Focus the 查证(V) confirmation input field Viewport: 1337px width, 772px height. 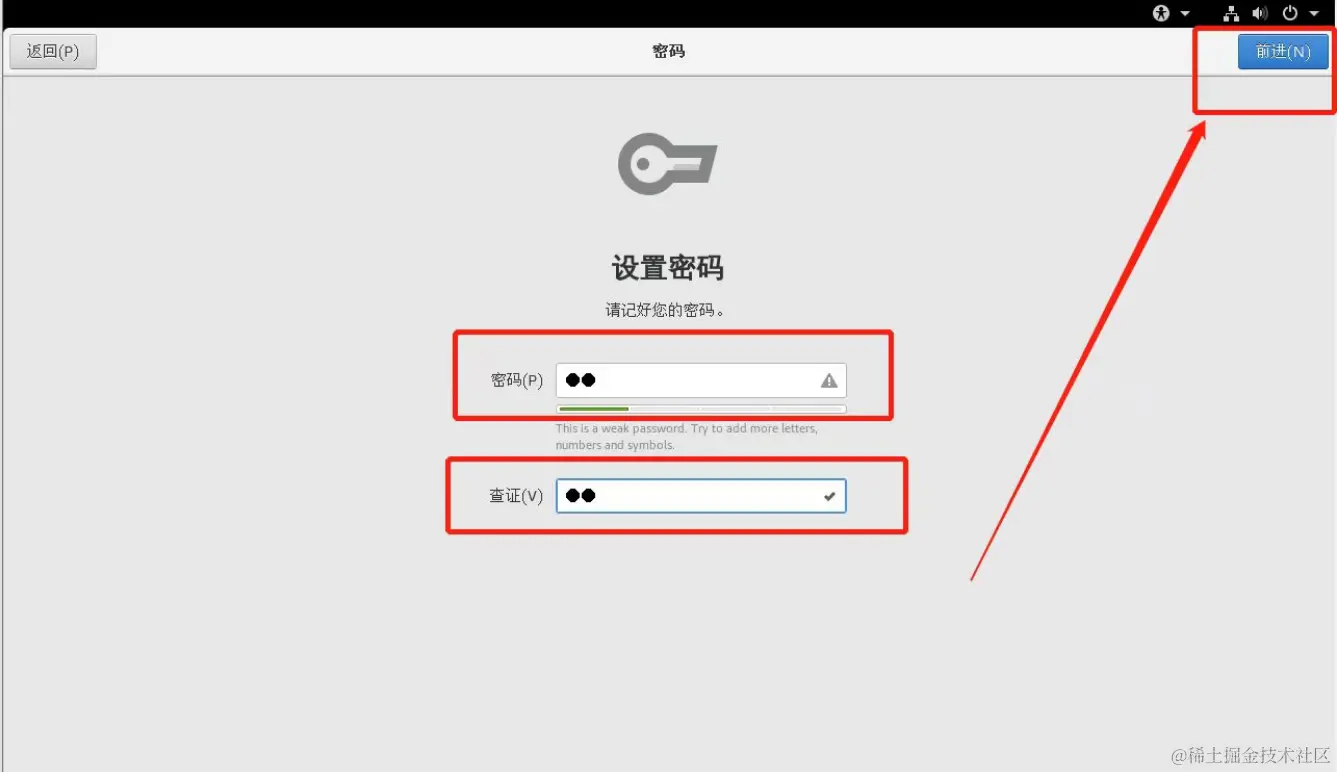click(701, 496)
